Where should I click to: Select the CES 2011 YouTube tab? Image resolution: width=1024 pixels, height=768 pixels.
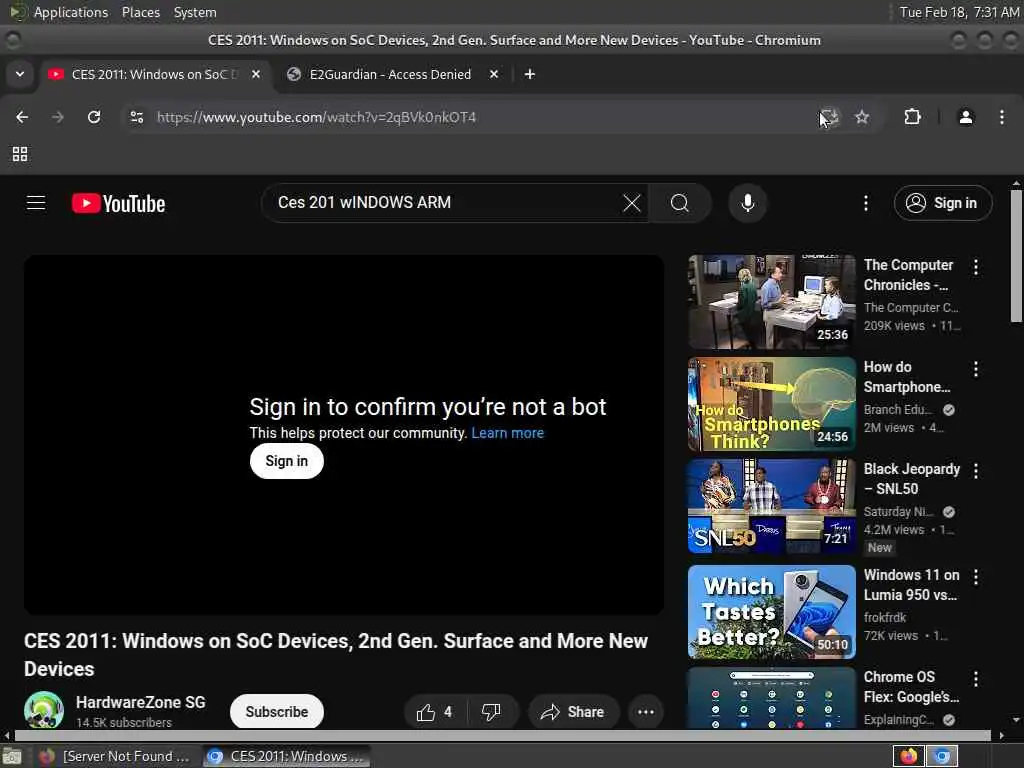coord(155,74)
